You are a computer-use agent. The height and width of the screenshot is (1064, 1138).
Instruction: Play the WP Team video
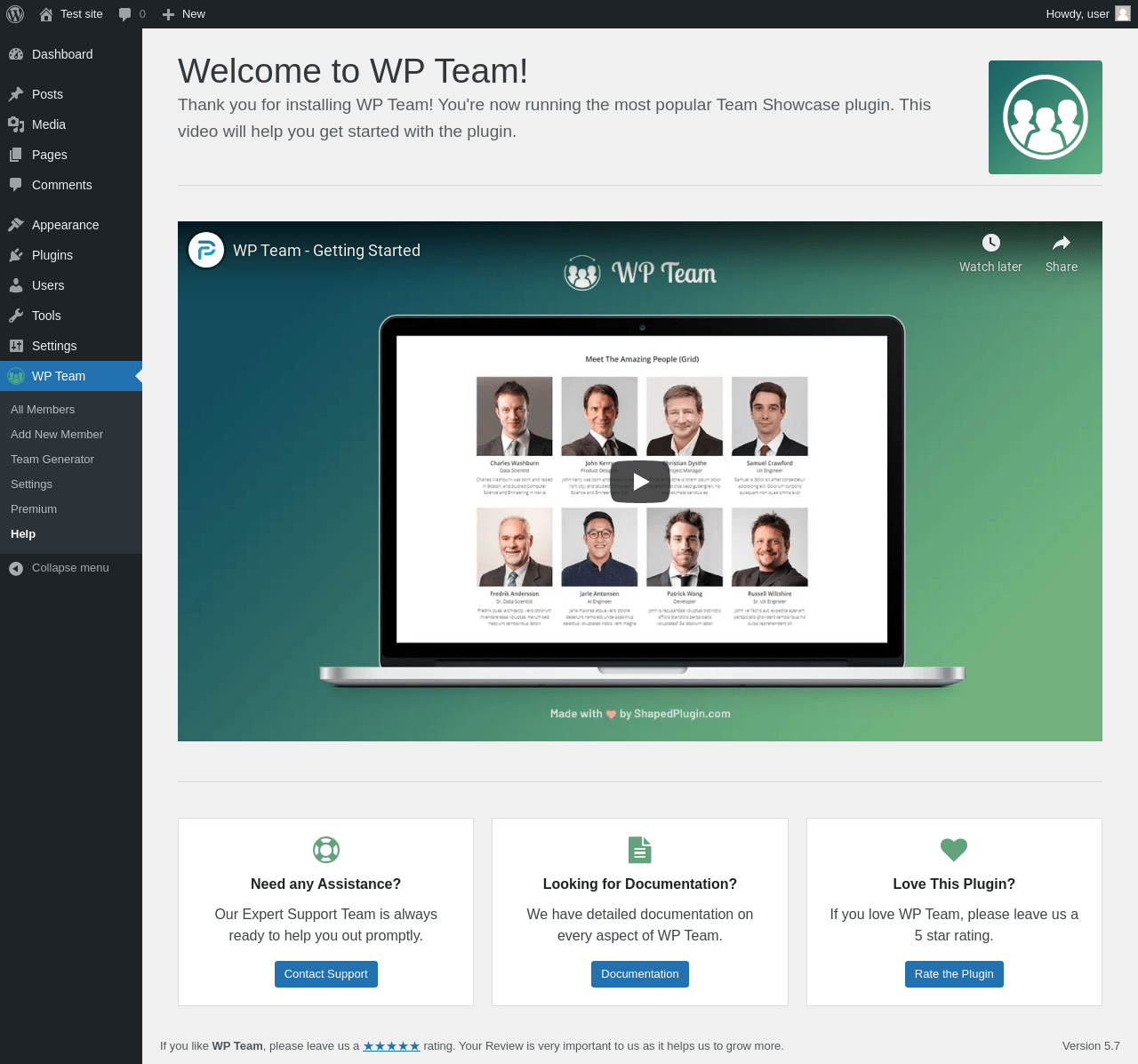640,482
